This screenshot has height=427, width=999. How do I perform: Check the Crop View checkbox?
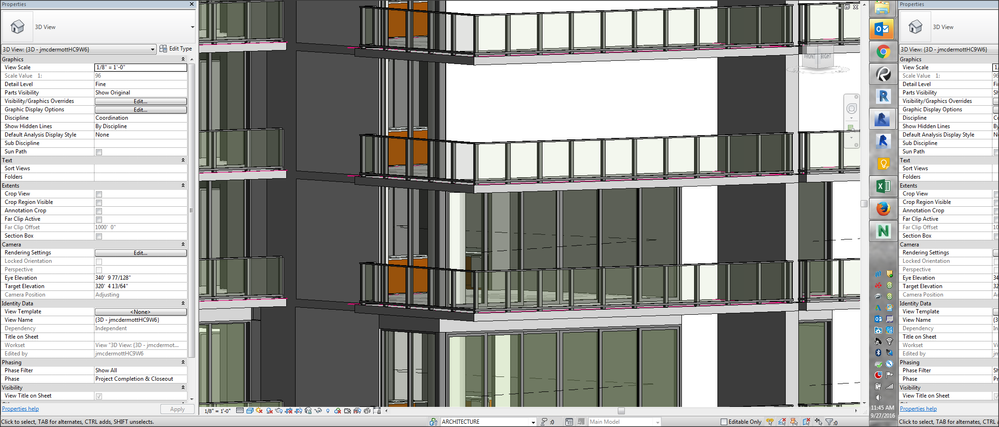99,194
